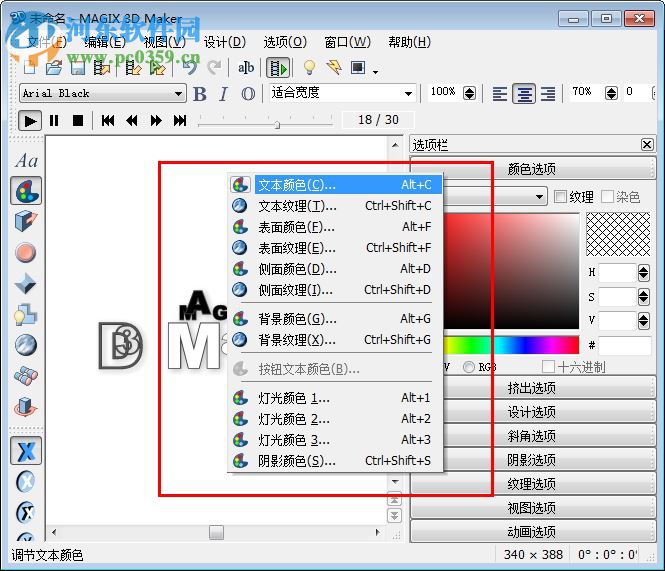Expand the 斜角选项 panel
This screenshot has height=571, width=665.
[x=533, y=436]
